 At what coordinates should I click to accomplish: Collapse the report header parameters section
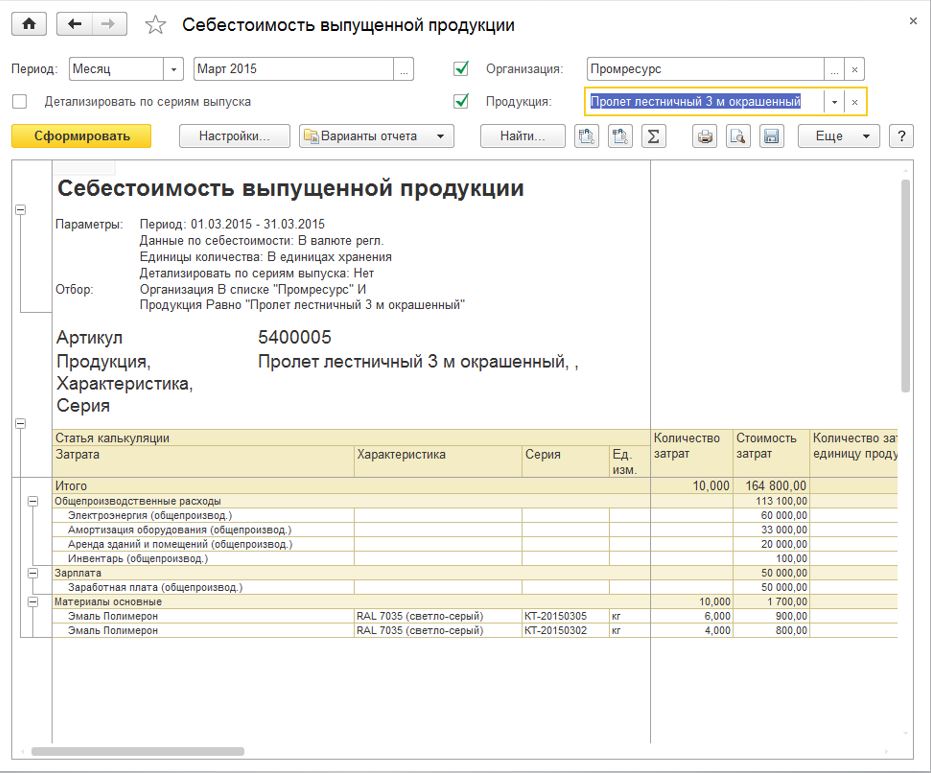click(x=20, y=210)
